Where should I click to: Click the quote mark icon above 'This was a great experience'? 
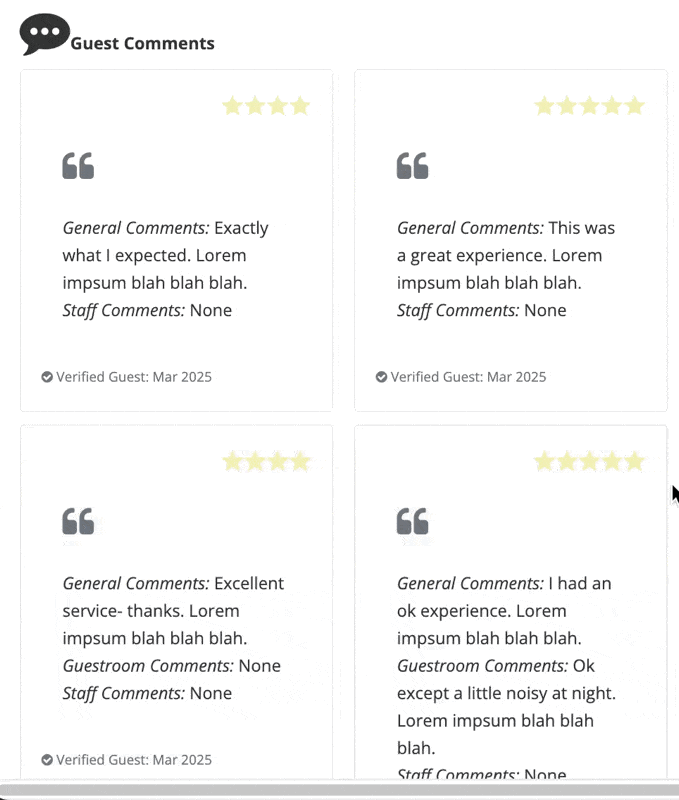(413, 166)
